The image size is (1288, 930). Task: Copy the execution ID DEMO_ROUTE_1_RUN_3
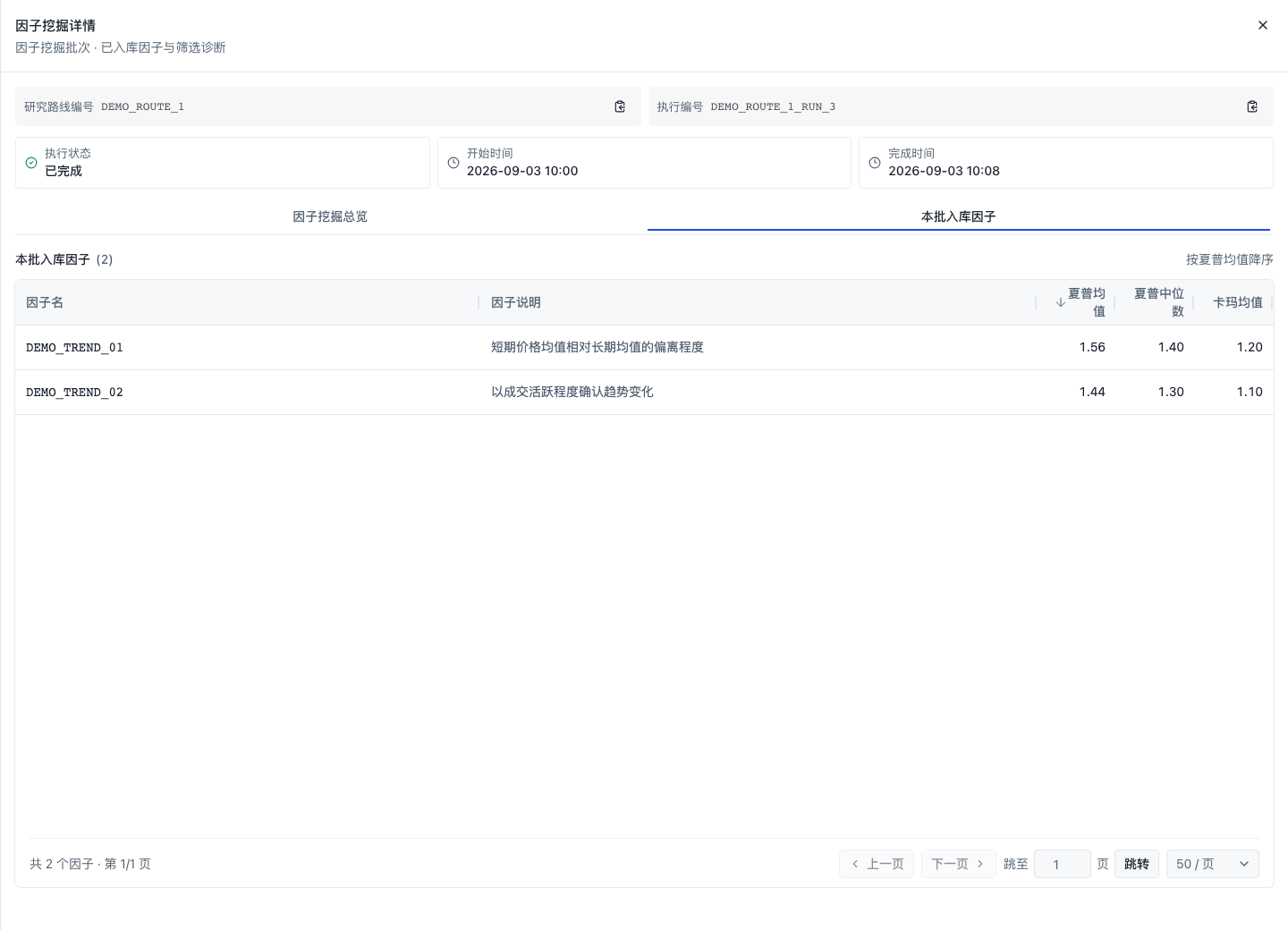(1252, 106)
